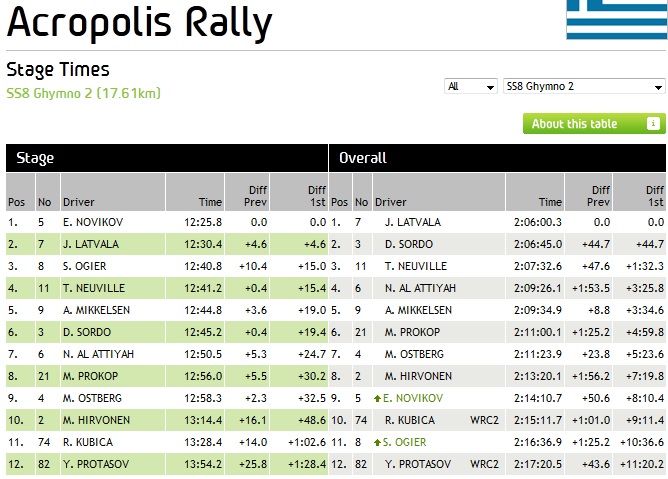Click the Acropolis Rally page title
Image resolution: width=668 pixels, height=479 pixels.
pos(139,21)
